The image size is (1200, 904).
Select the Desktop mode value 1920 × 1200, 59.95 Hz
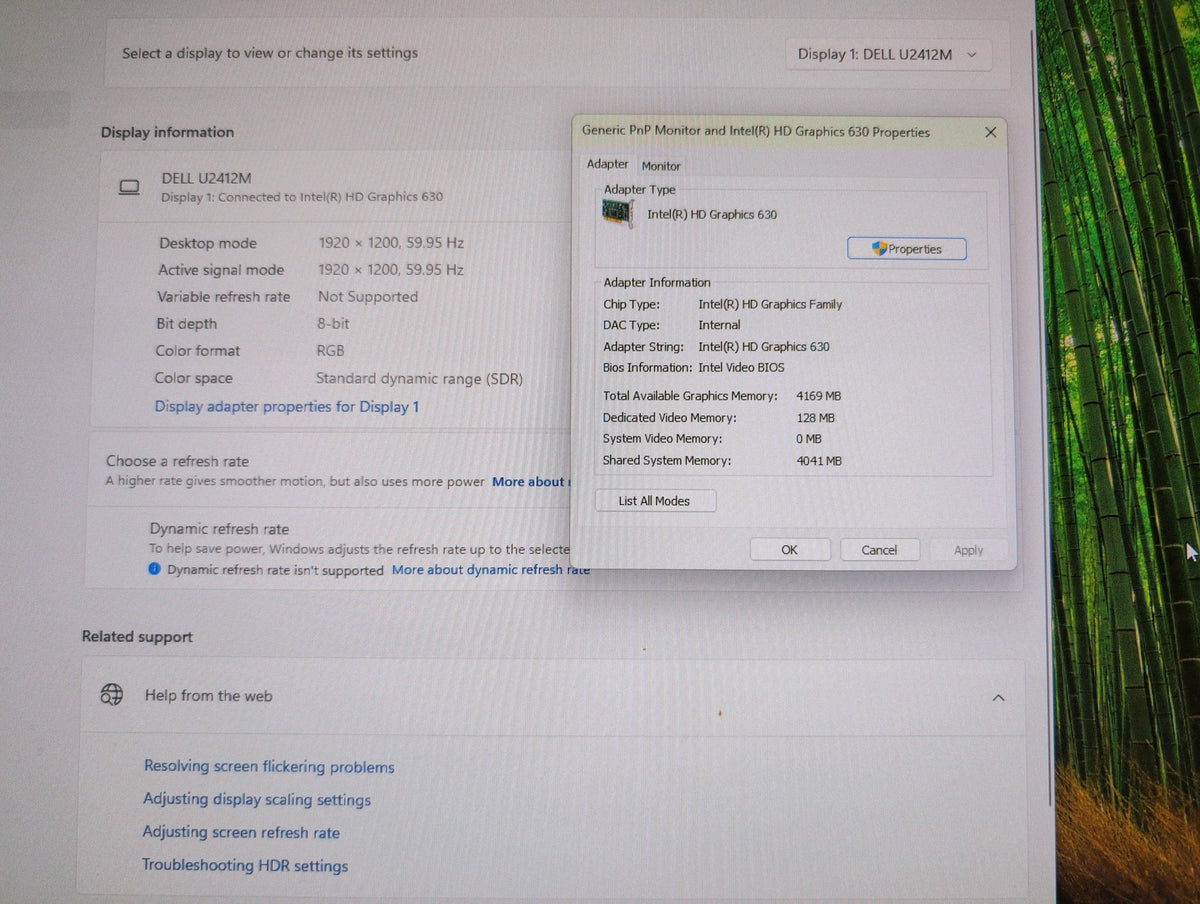pyautogui.click(x=391, y=243)
